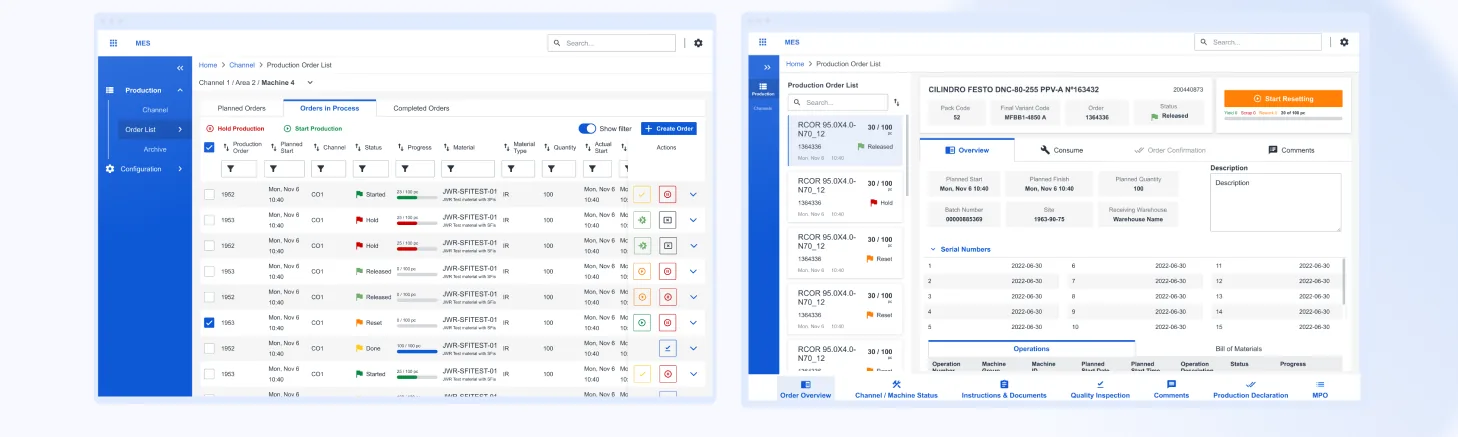Expand the Configuration section in the left sidebar
The width and height of the screenshot is (1458, 437).
[x=180, y=169]
